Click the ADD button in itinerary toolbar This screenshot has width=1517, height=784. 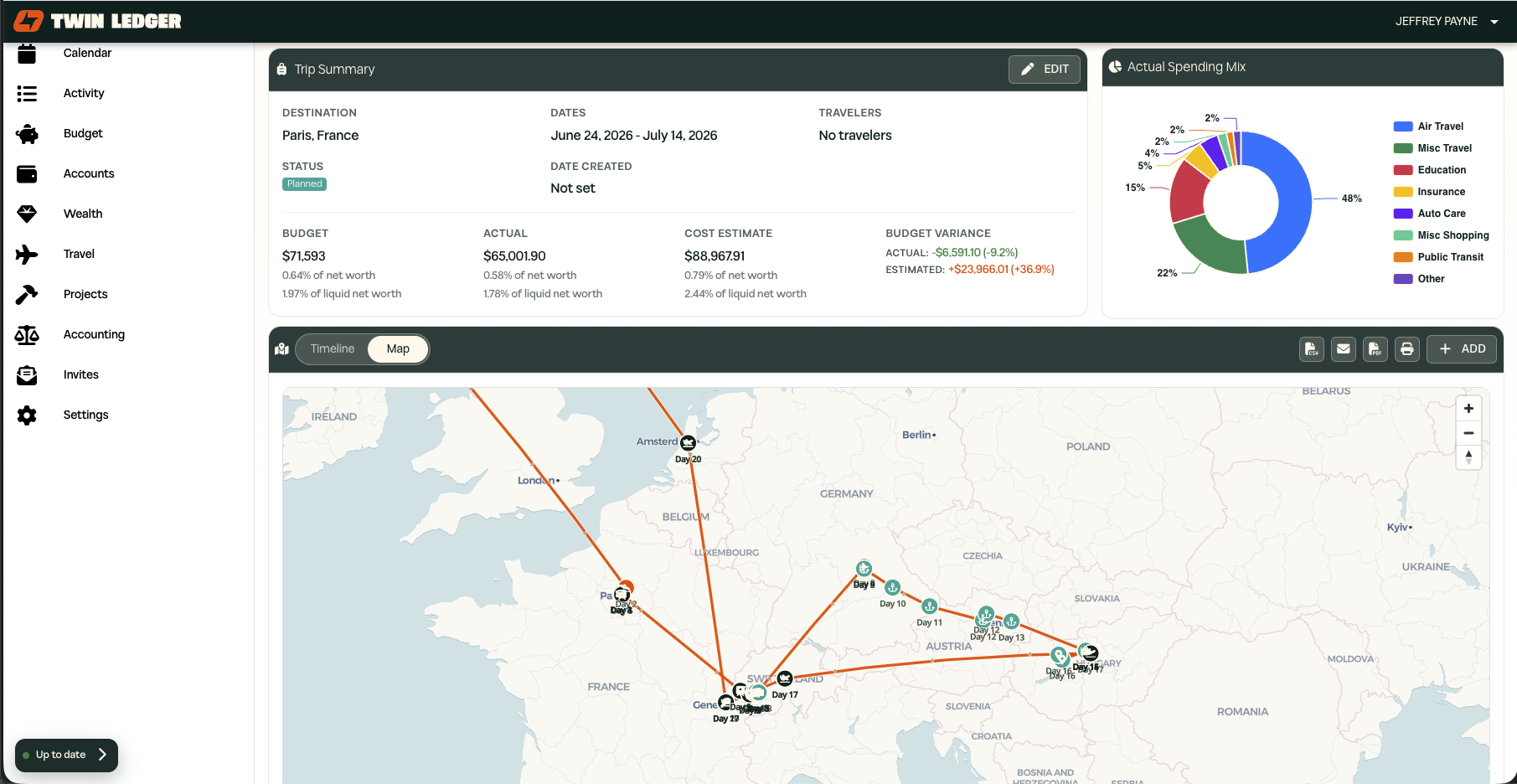click(x=1462, y=349)
